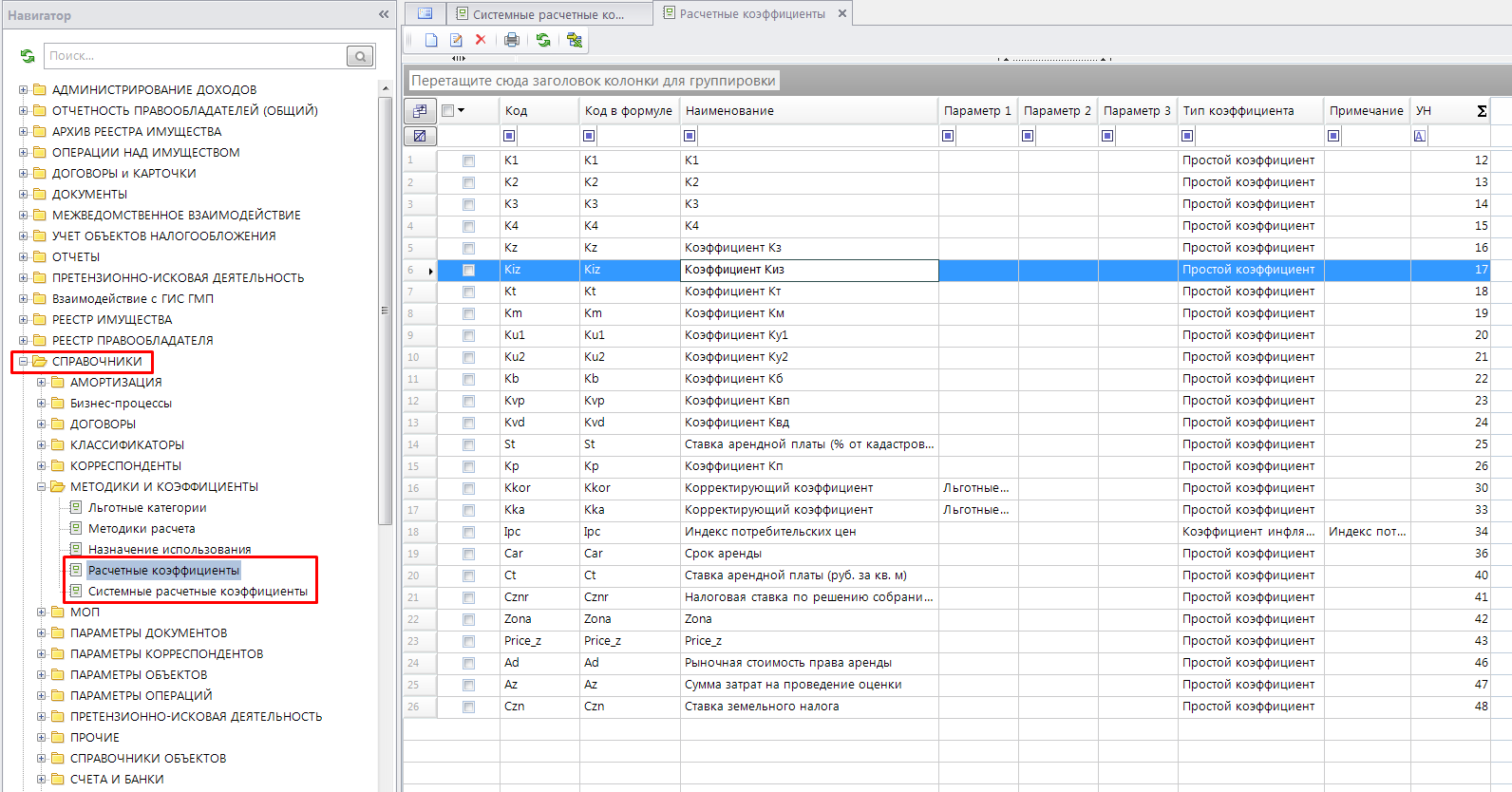Screen dimensions: 1512x792
Task: Open Системные расчетные коэффициенты in Navigator tree
Action: pos(198,591)
